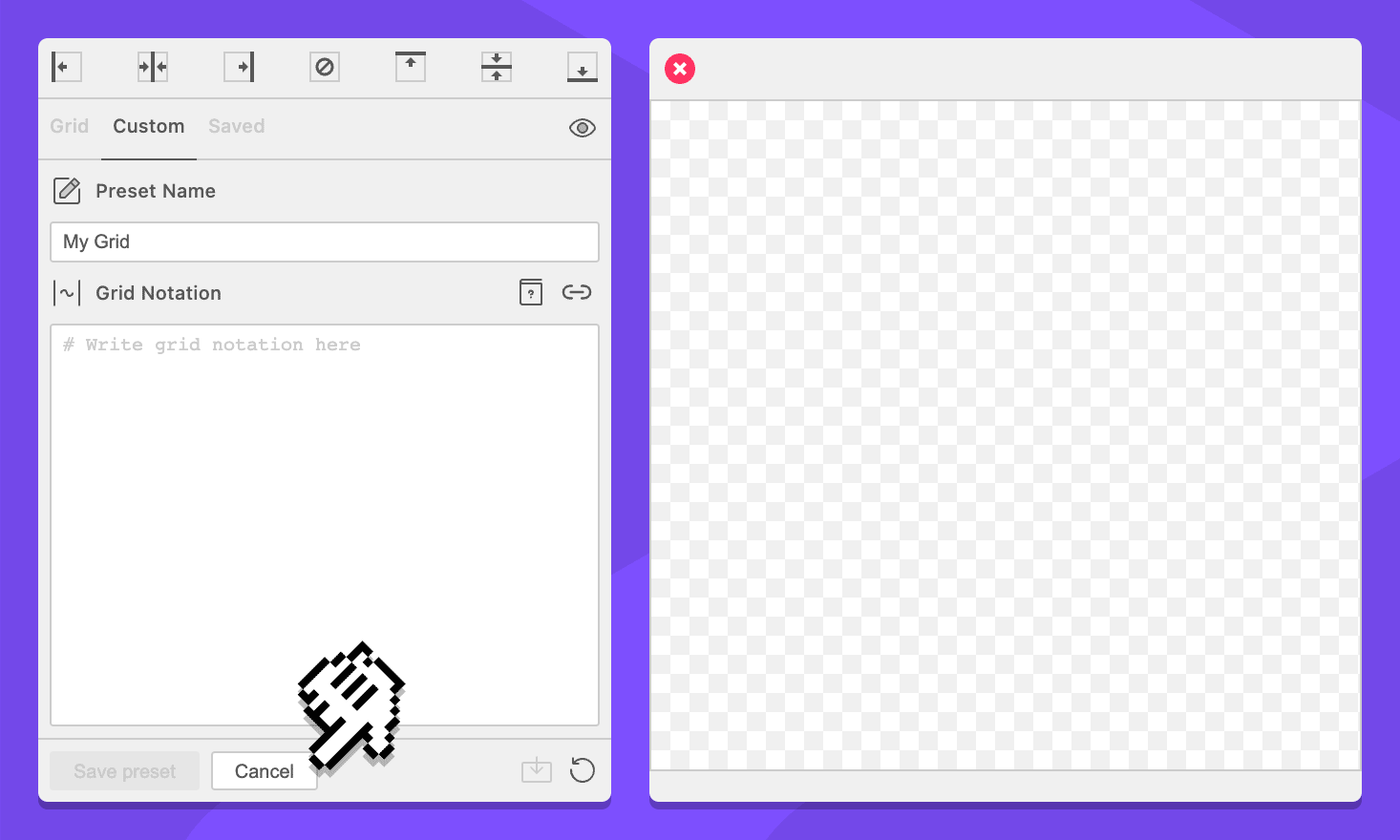Add horizontal midpoint guide

pyautogui.click(x=497, y=67)
